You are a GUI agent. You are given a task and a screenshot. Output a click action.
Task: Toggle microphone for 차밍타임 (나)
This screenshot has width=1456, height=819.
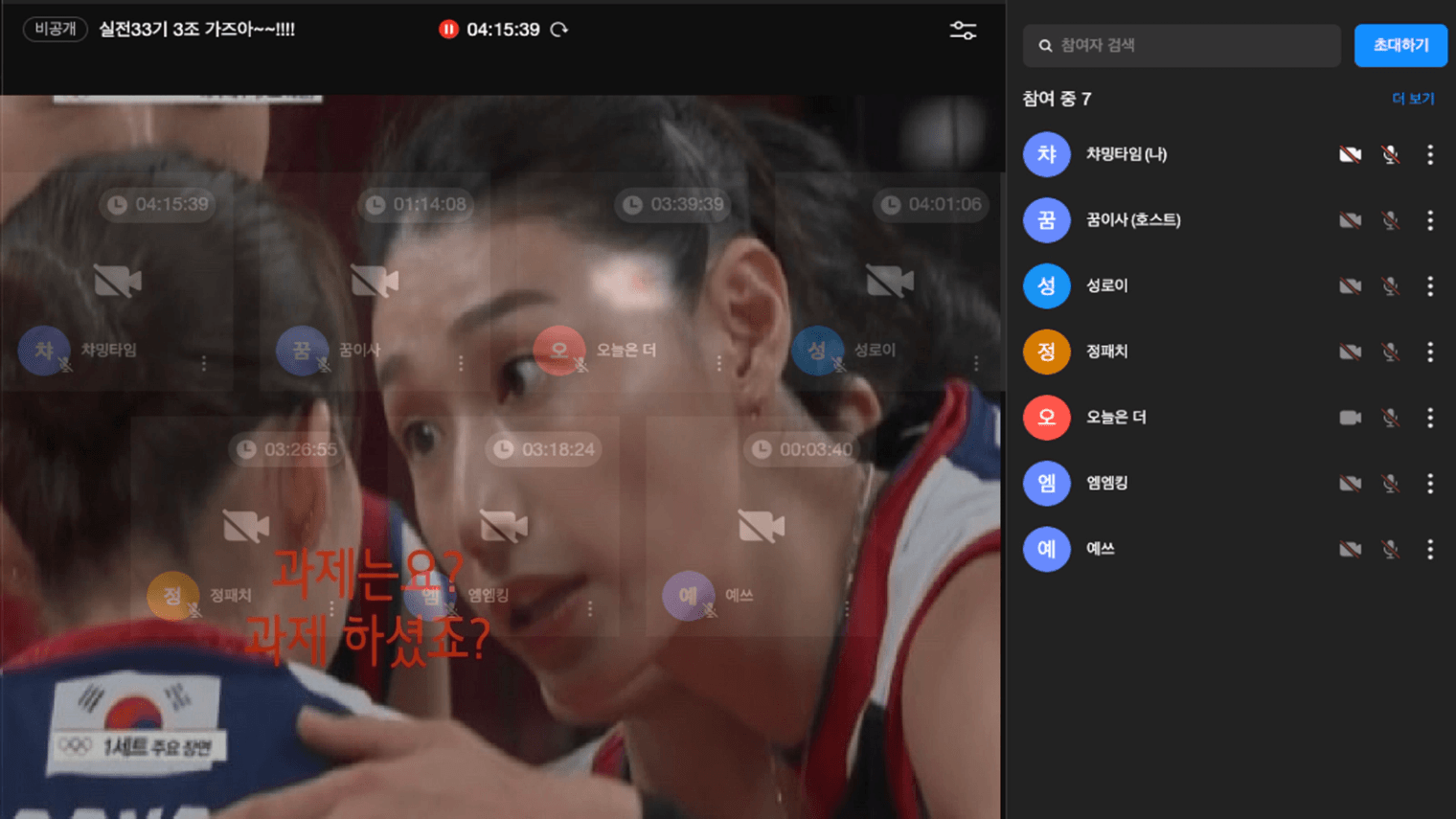click(x=1390, y=154)
